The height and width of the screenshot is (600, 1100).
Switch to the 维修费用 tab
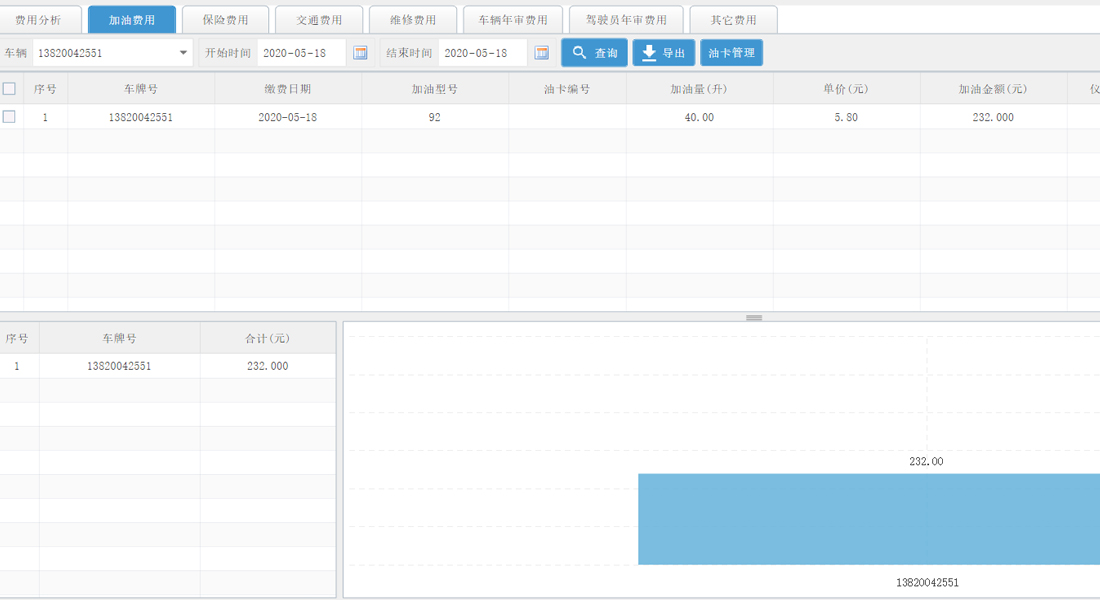pos(412,20)
